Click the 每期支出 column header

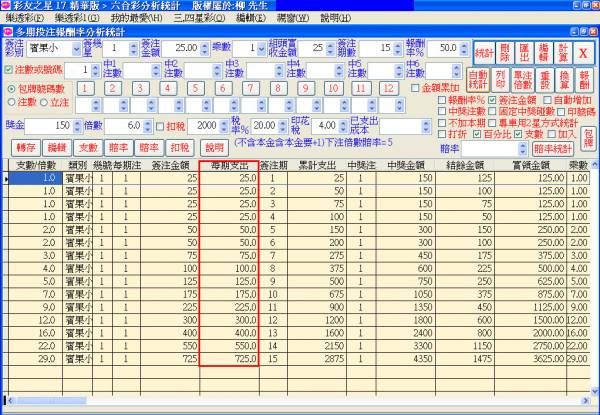pyautogui.click(x=227, y=165)
